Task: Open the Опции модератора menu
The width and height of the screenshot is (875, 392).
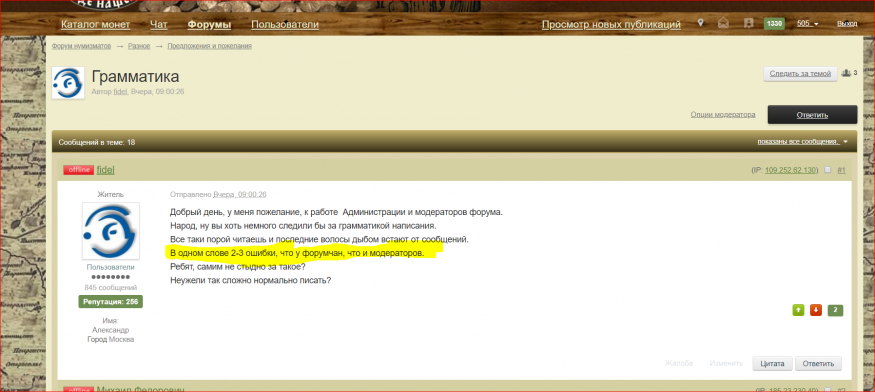Action: point(723,114)
